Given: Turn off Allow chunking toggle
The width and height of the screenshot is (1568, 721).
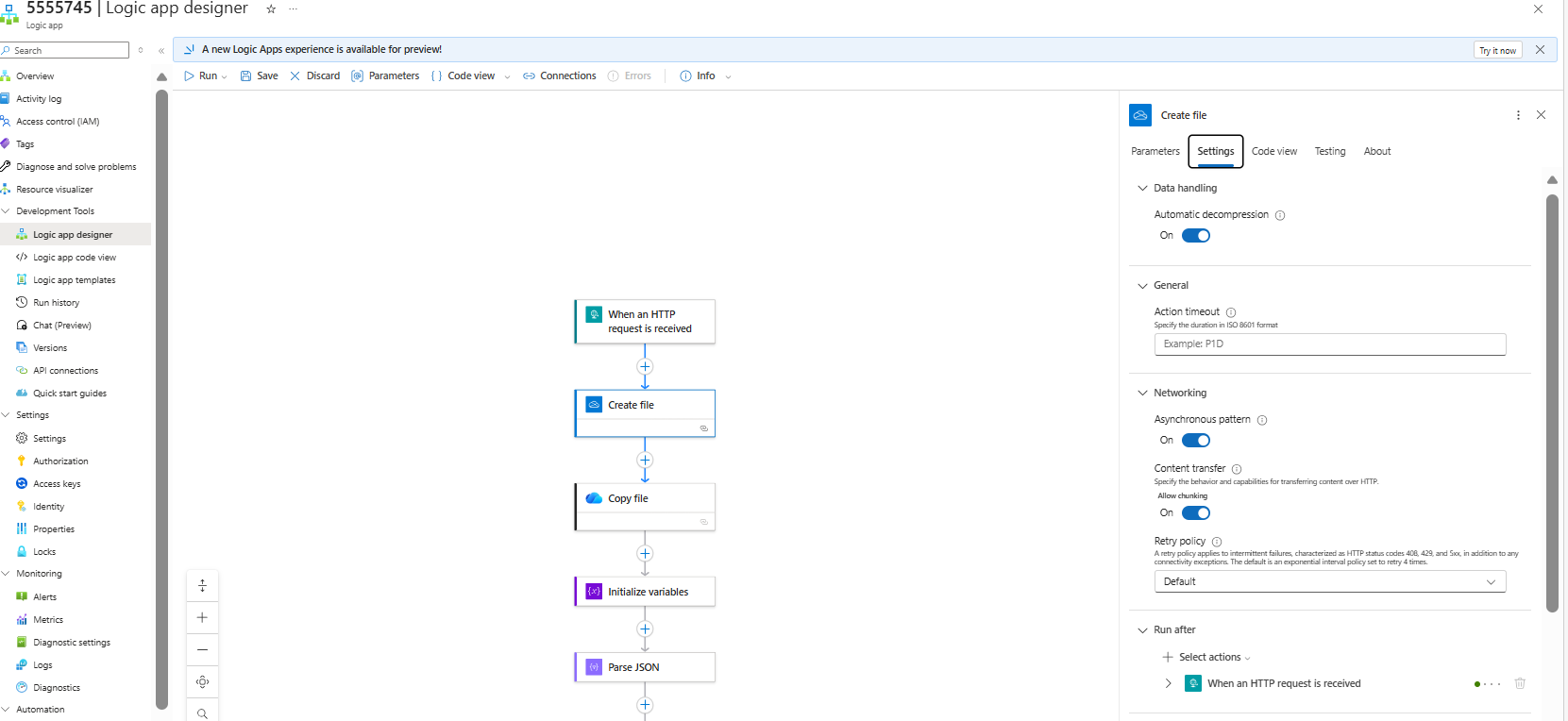Looking at the screenshot, I should click(x=1196, y=513).
